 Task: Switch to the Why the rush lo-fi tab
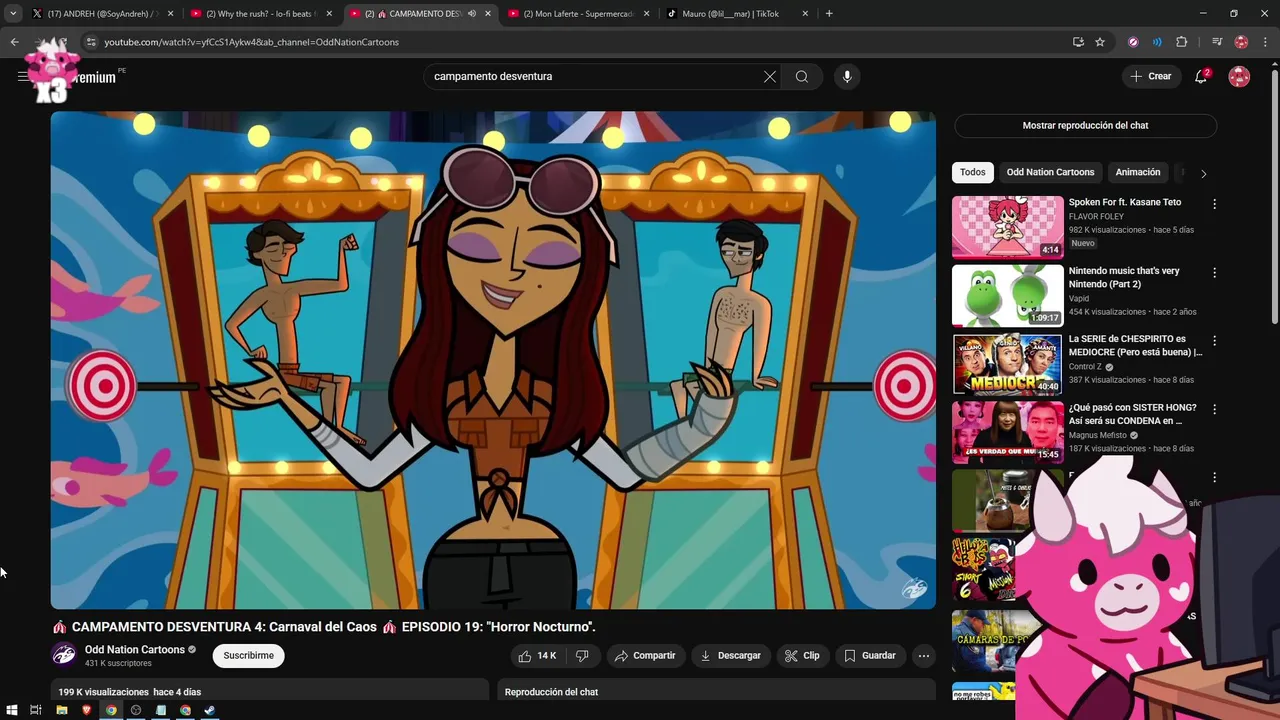(x=260, y=14)
